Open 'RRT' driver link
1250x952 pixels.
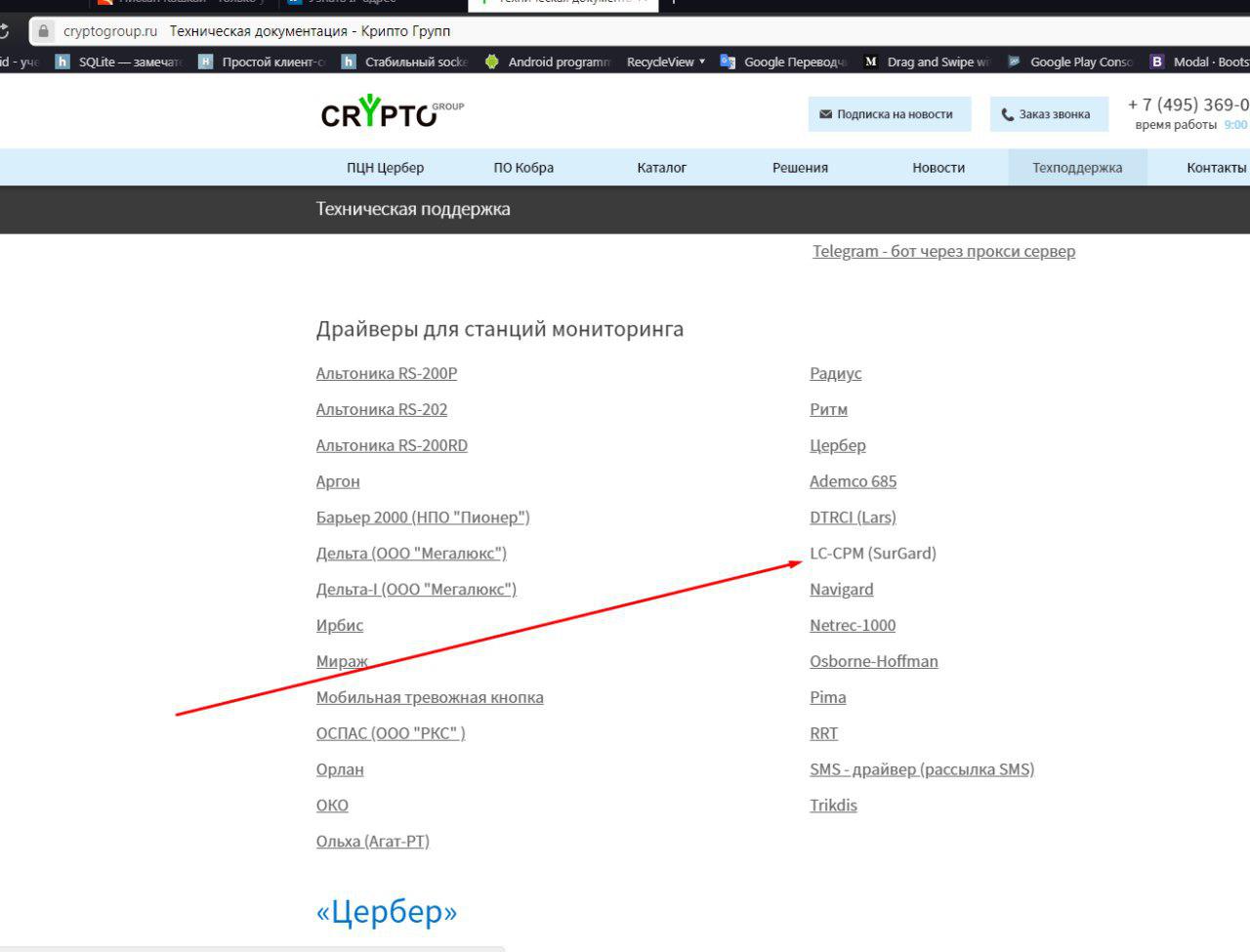click(823, 733)
